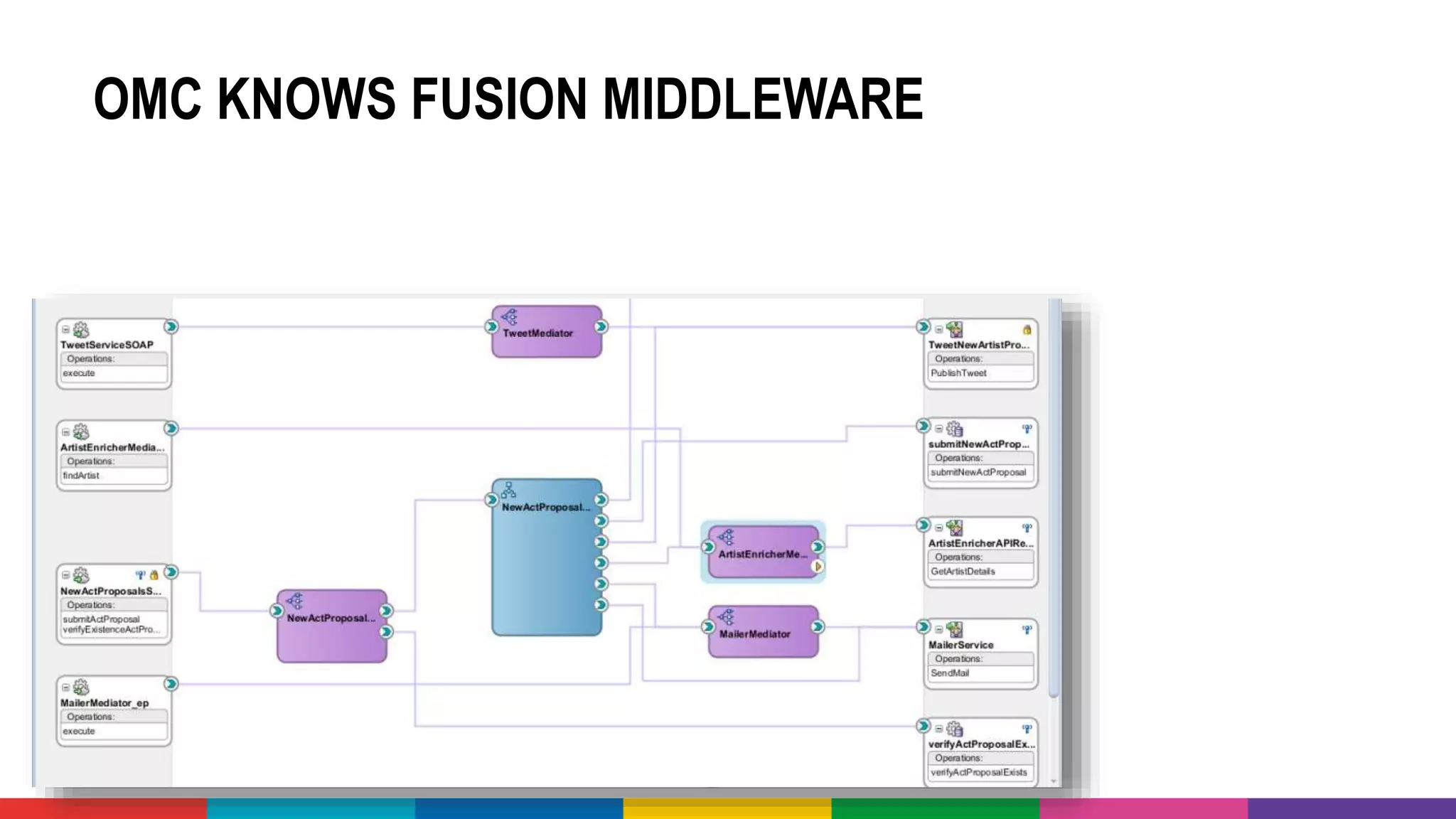Click the ribbon policy icon on verifyActProposalEx
The height and width of the screenshot is (819, 1456).
pos(1027,729)
